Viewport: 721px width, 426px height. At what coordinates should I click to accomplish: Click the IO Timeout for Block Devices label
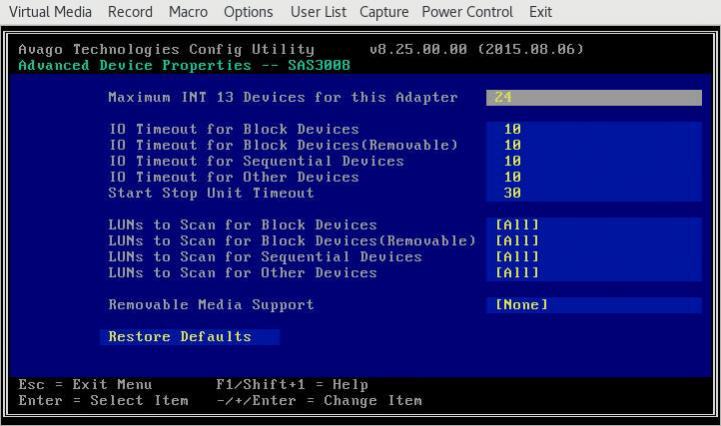click(234, 129)
